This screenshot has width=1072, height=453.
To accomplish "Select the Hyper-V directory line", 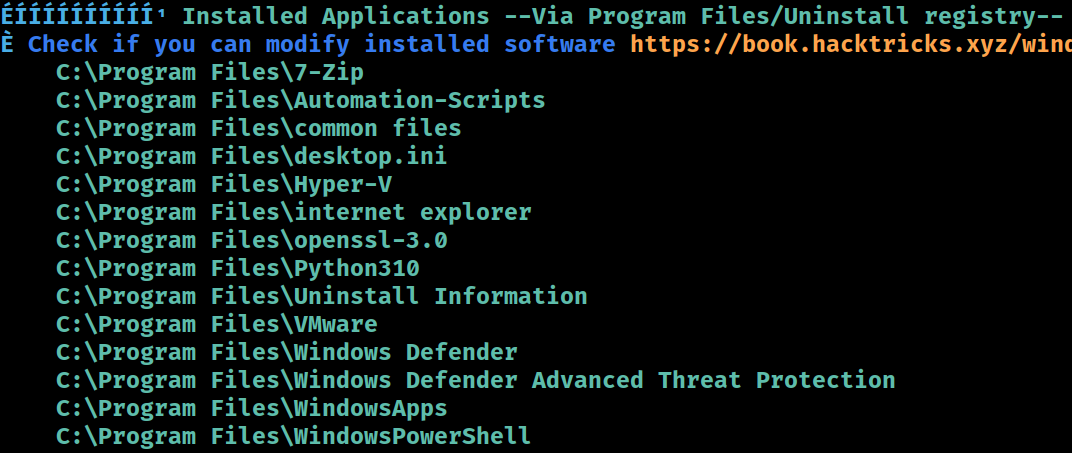I will 224,184.
